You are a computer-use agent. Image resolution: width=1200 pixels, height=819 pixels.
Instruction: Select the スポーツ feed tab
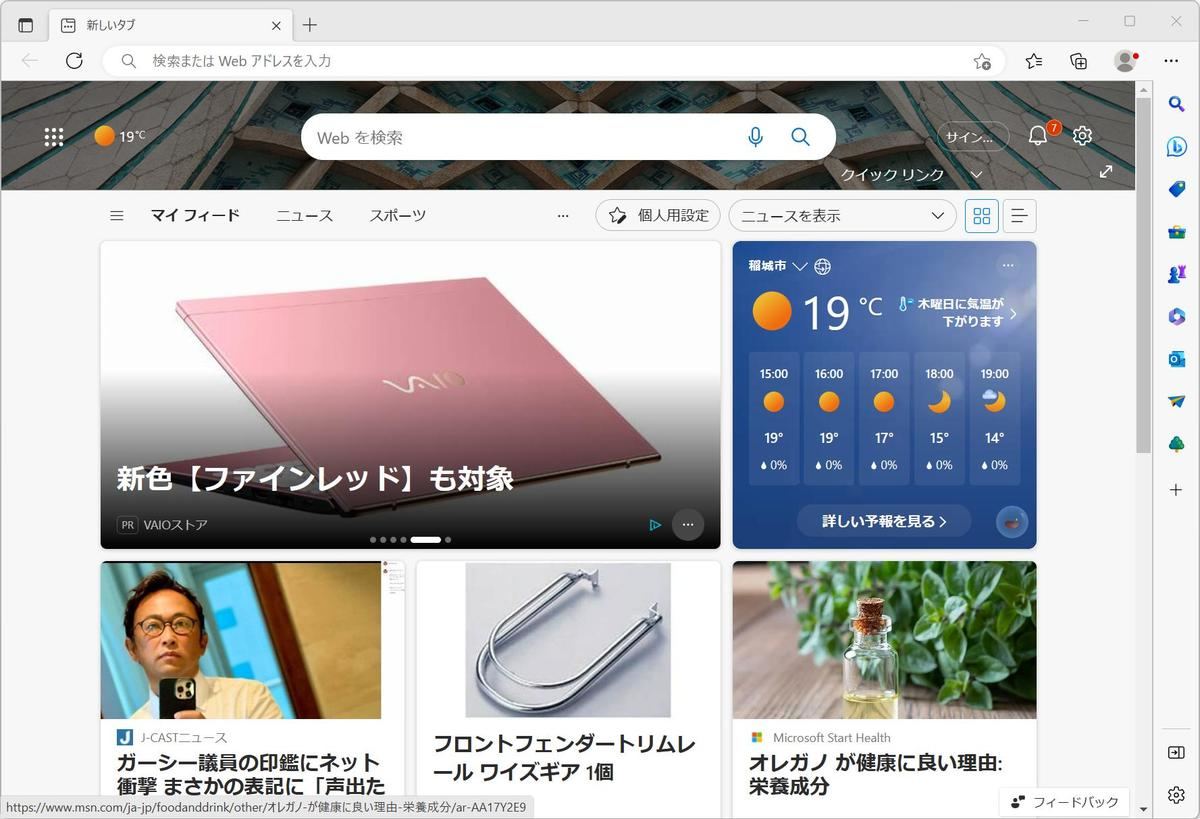coord(398,216)
